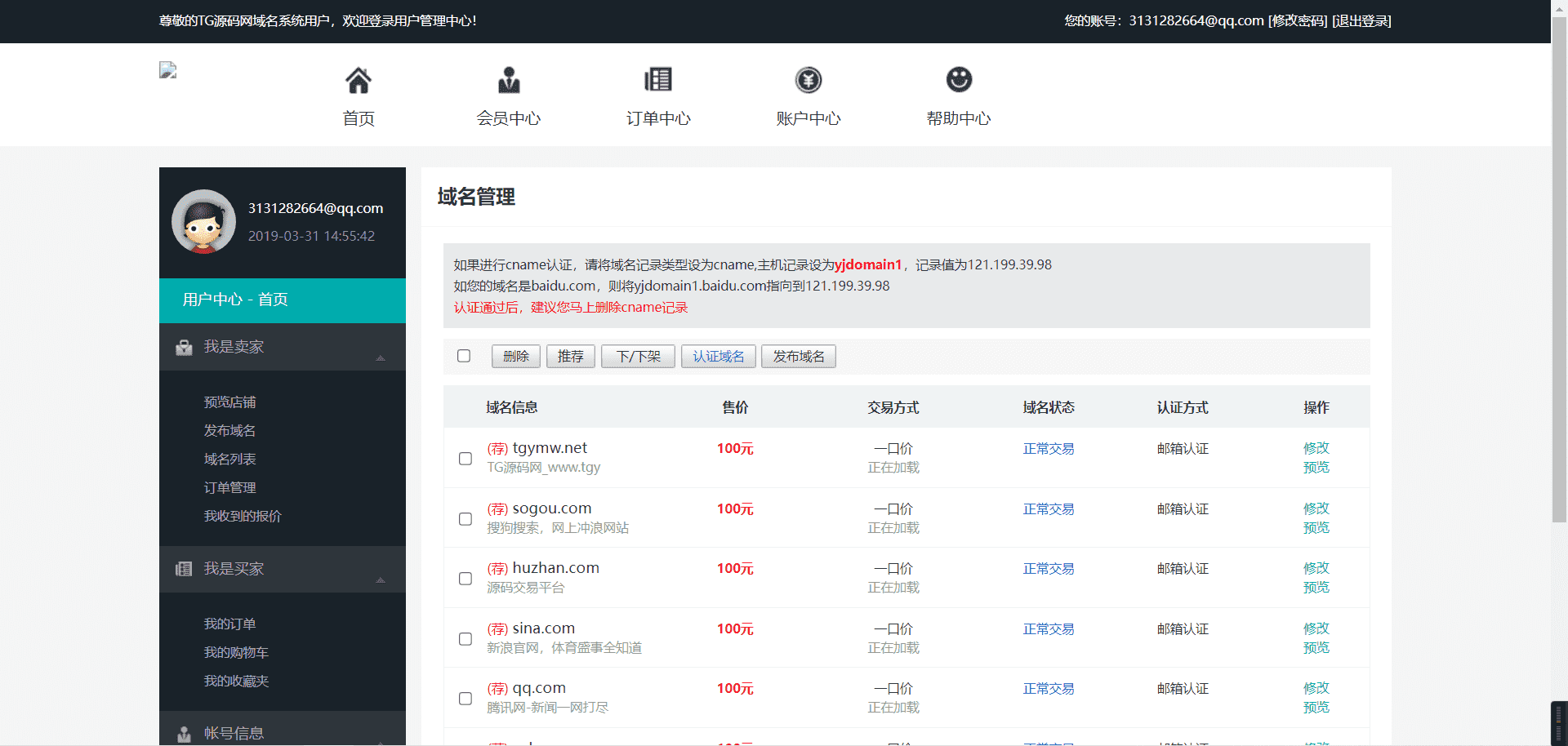Click 修改 for huzhan.com
Screen dimensions: 1568x746
(x=1316, y=568)
